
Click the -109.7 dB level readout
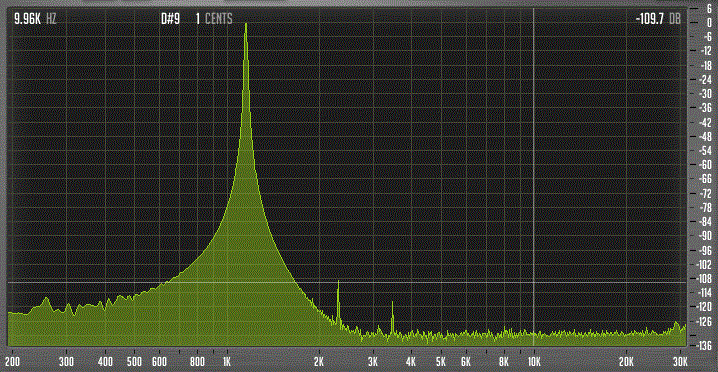coord(658,19)
